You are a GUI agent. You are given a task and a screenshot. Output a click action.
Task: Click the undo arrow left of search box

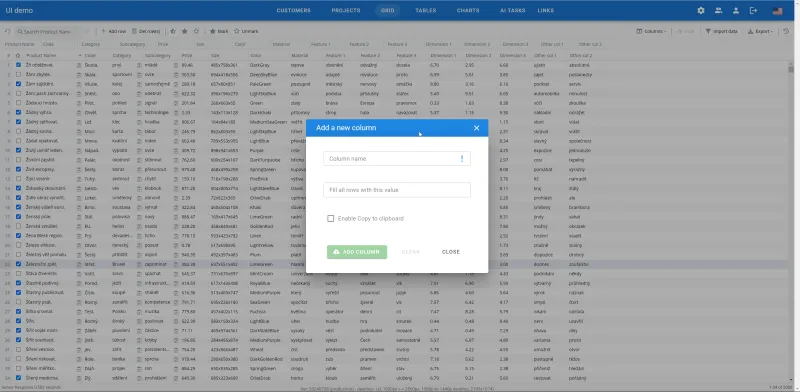click(x=8, y=31)
